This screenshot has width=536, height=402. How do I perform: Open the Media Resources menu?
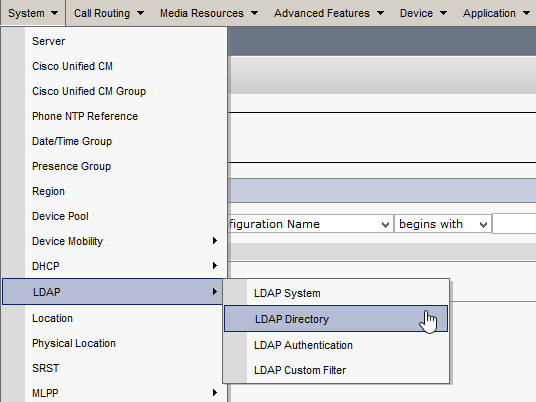209,13
